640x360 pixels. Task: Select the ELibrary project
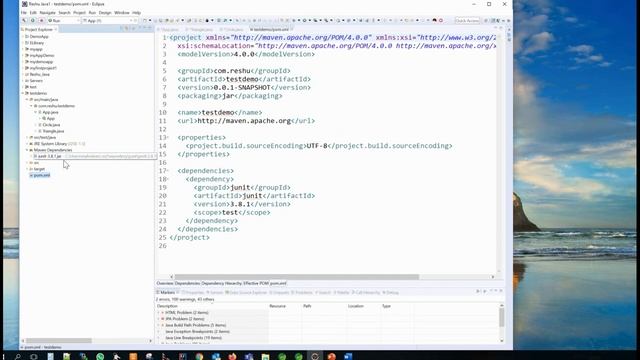tap(37, 43)
